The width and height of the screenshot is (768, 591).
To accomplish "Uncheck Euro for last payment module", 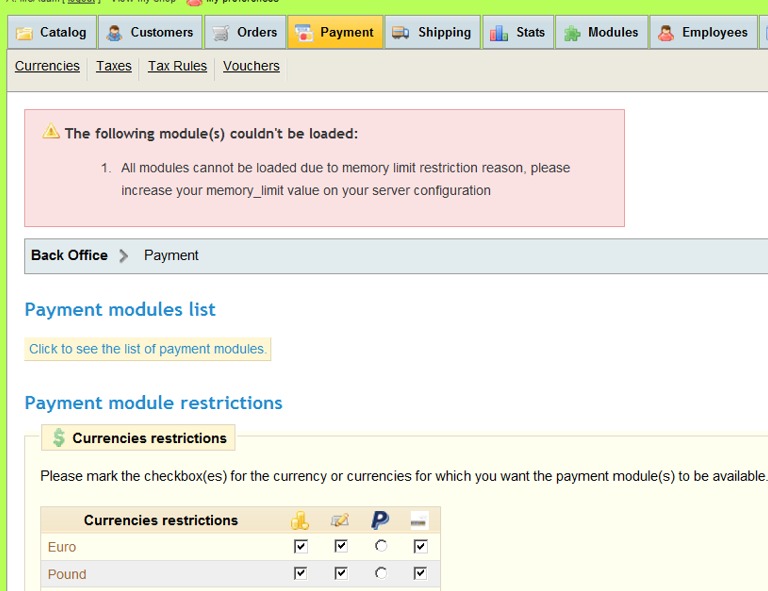I will click(x=420, y=546).
